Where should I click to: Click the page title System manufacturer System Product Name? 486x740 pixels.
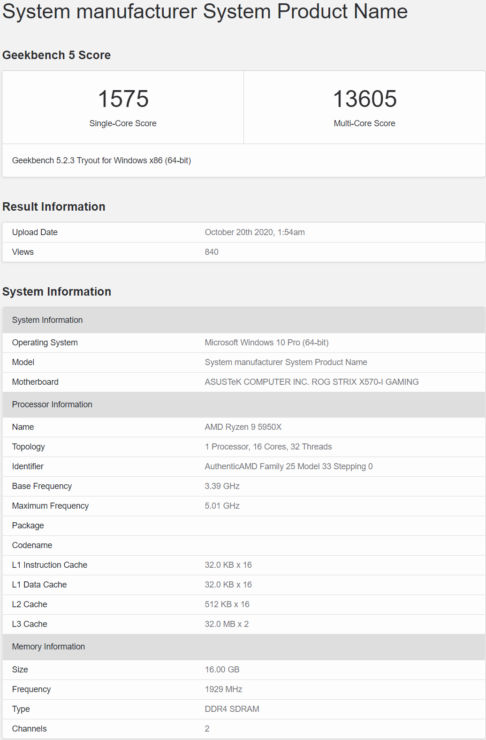[205, 11]
